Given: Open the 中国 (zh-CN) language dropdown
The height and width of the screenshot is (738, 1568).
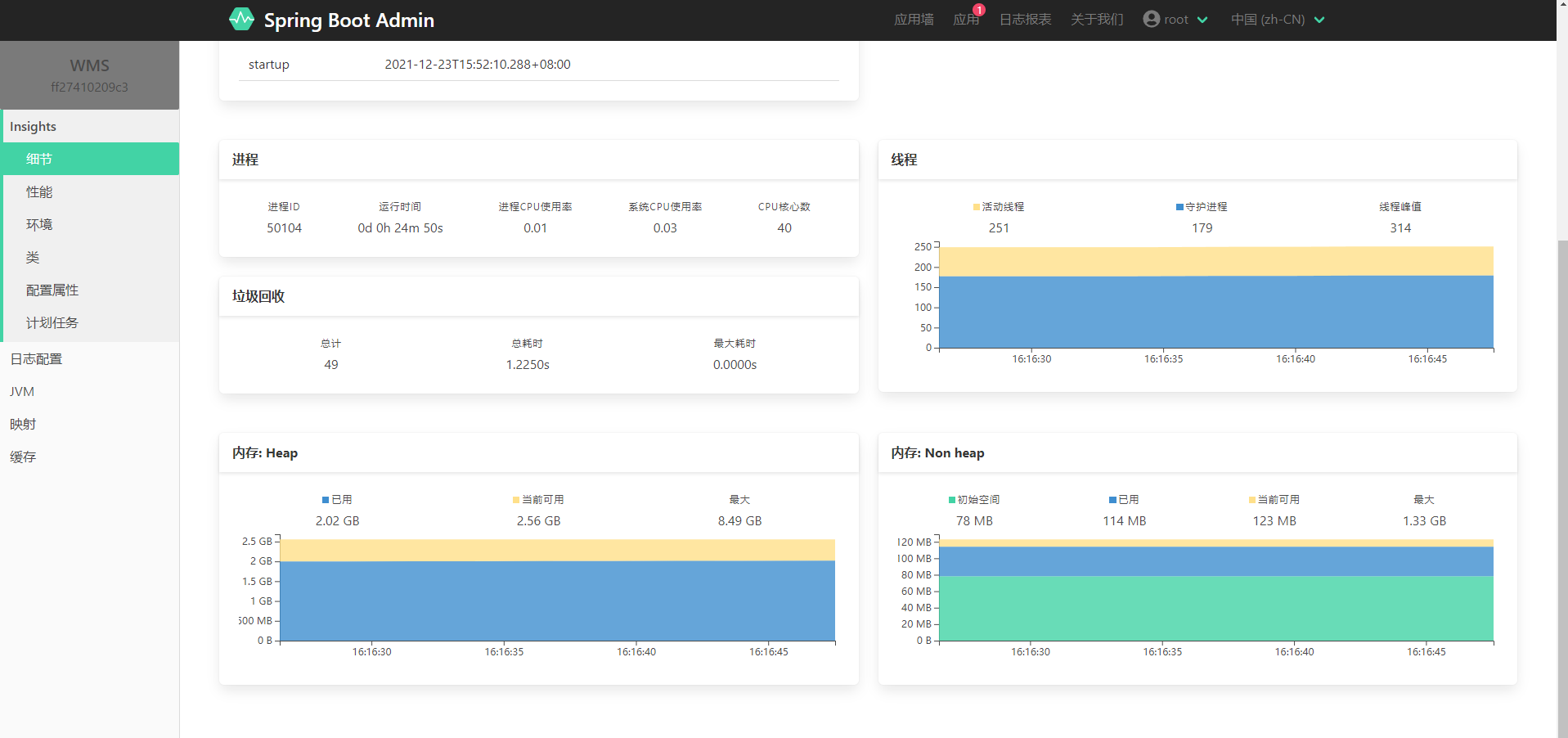Looking at the screenshot, I should coord(1277,20).
